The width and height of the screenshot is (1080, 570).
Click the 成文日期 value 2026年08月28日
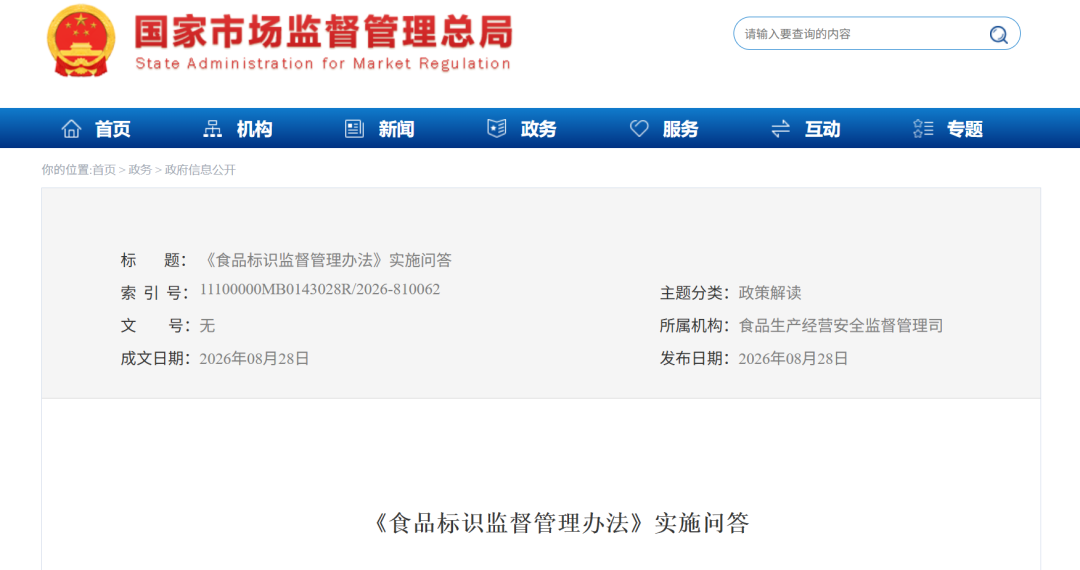point(254,359)
